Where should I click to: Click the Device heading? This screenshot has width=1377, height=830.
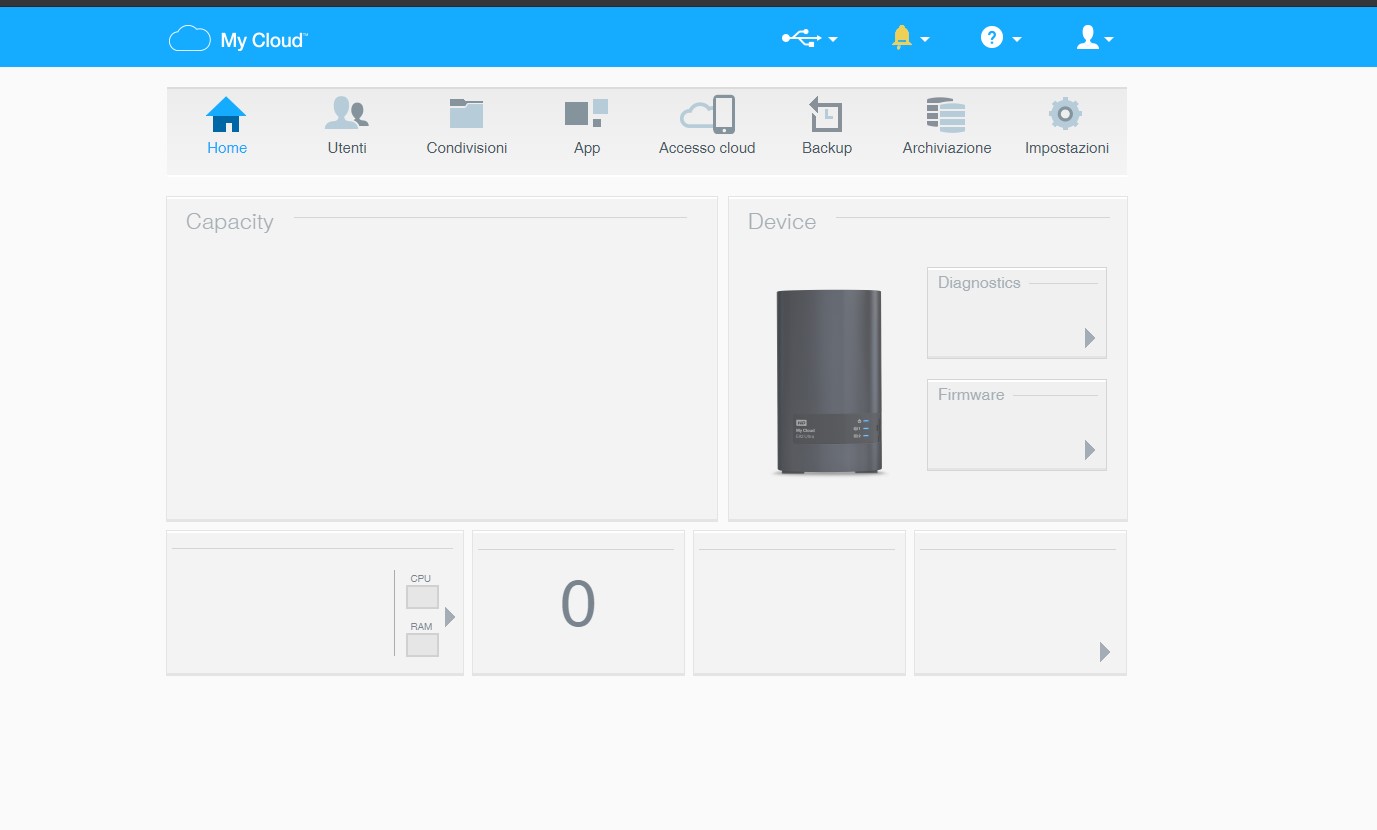click(782, 222)
